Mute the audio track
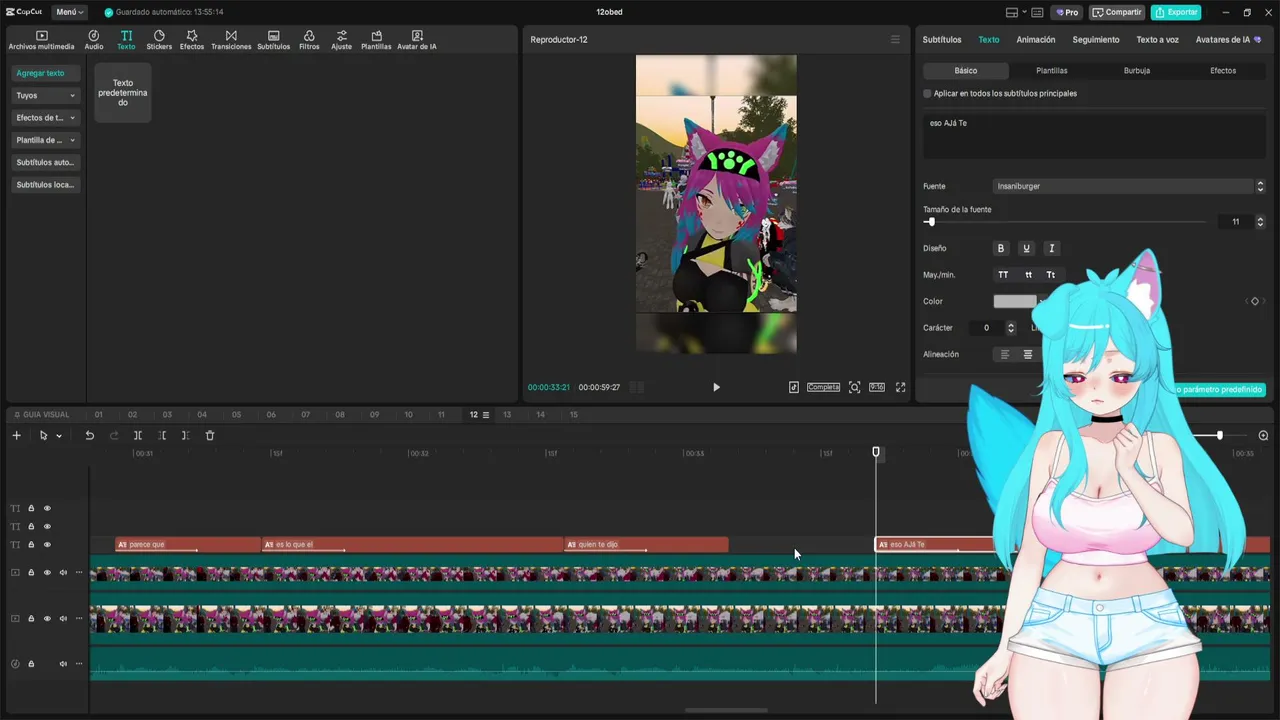Image resolution: width=1280 pixels, height=720 pixels. pos(63,663)
